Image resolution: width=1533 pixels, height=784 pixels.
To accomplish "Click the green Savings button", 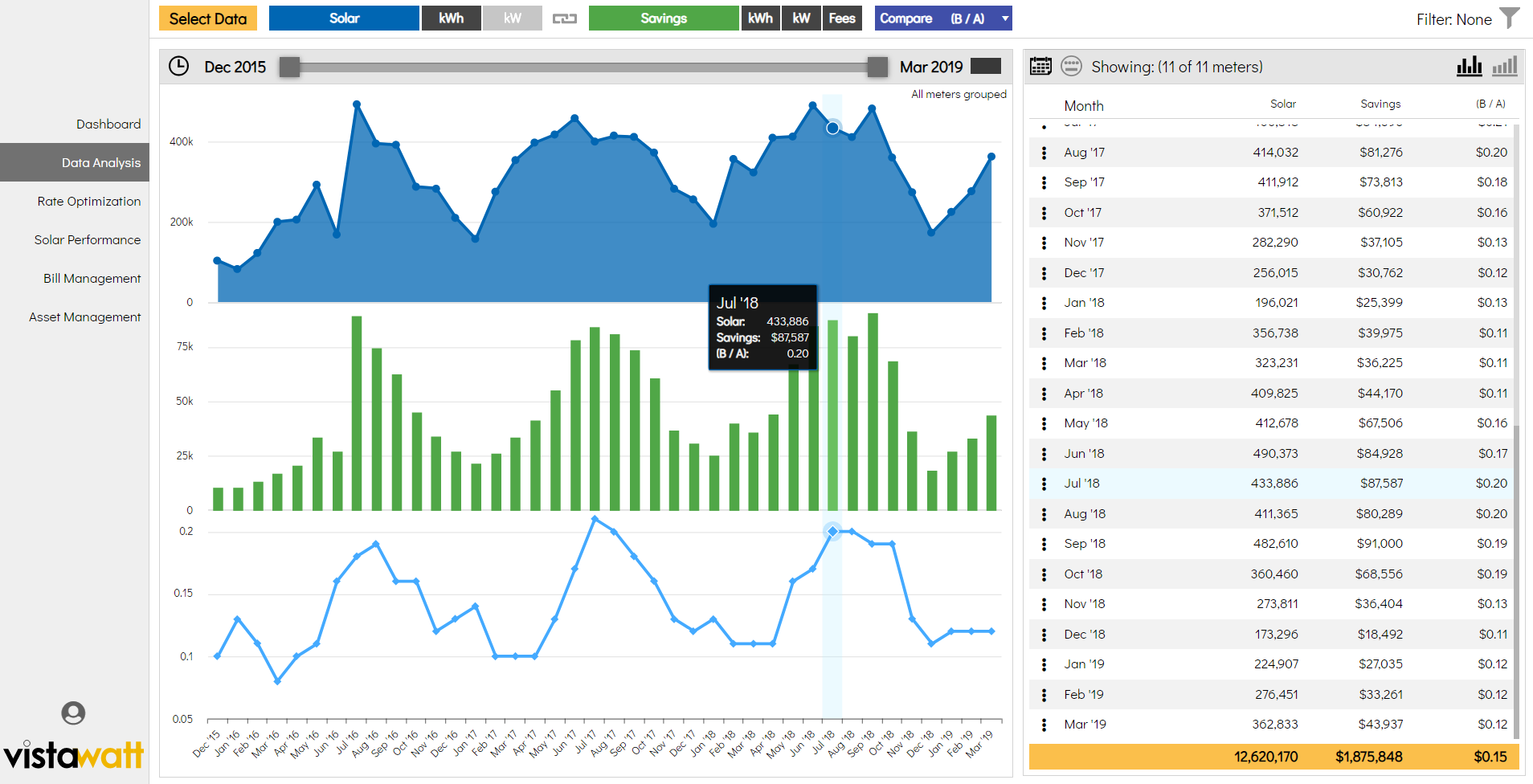I will tap(663, 18).
